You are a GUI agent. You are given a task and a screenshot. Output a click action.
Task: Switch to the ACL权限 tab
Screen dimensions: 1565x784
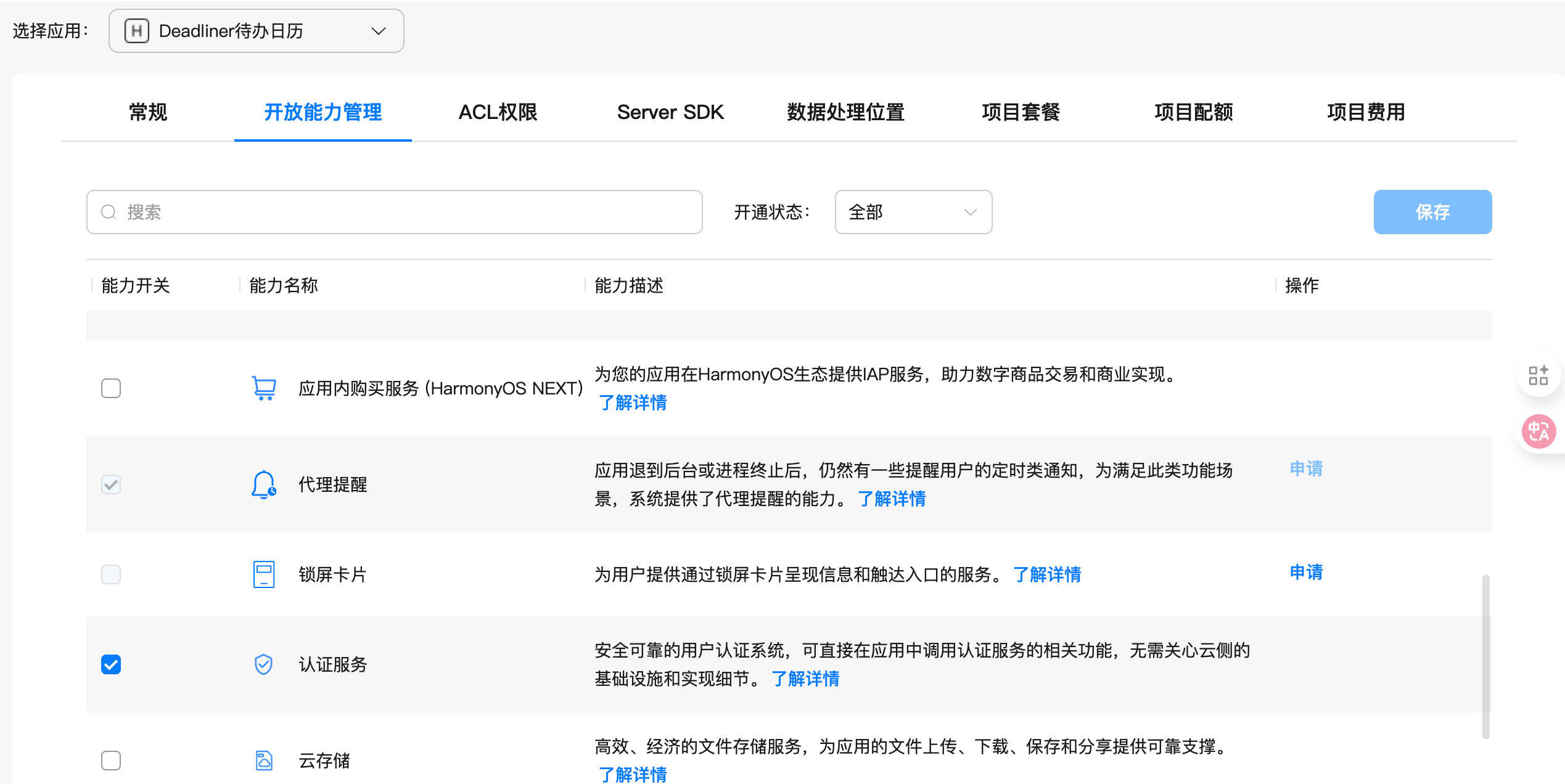pyautogui.click(x=498, y=112)
